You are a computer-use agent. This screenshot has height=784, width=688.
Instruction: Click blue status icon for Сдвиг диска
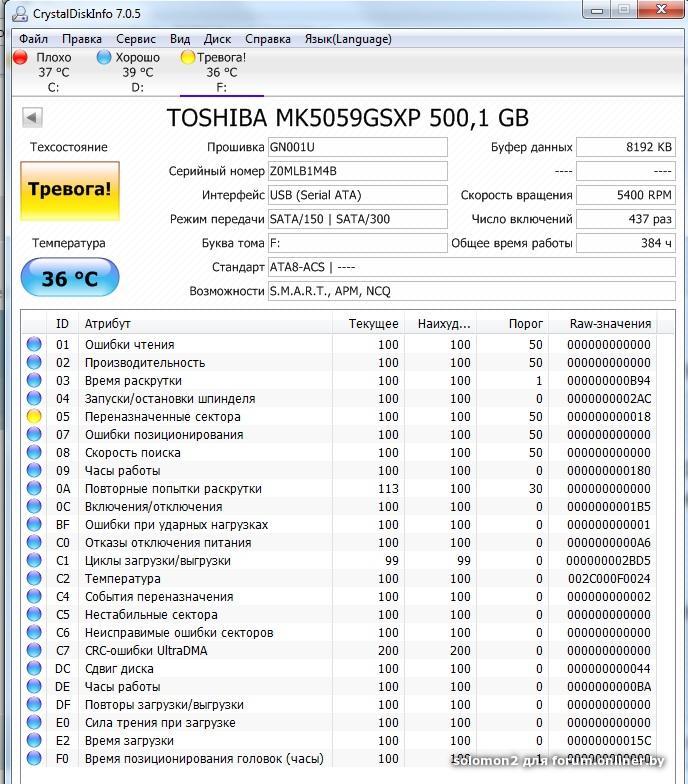tap(34, 668)
